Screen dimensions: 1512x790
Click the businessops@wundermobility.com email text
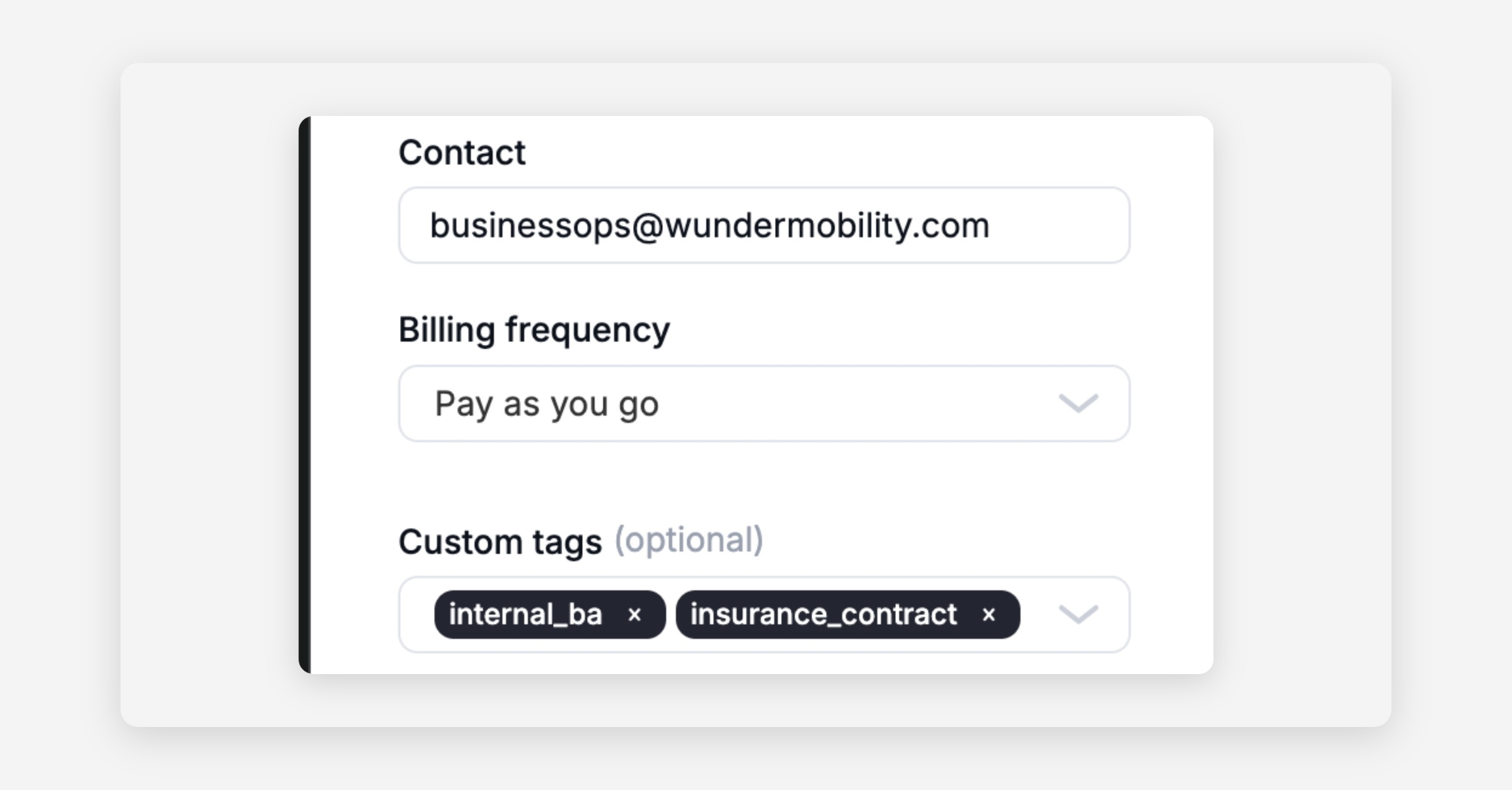coord(709,226)
